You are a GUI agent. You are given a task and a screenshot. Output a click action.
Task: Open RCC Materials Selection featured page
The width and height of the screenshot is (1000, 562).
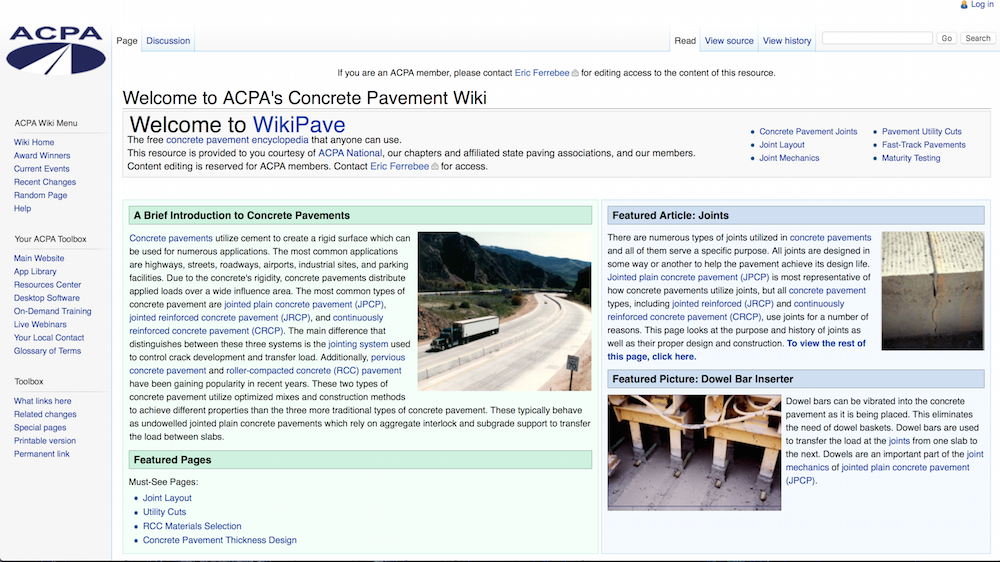192,526
